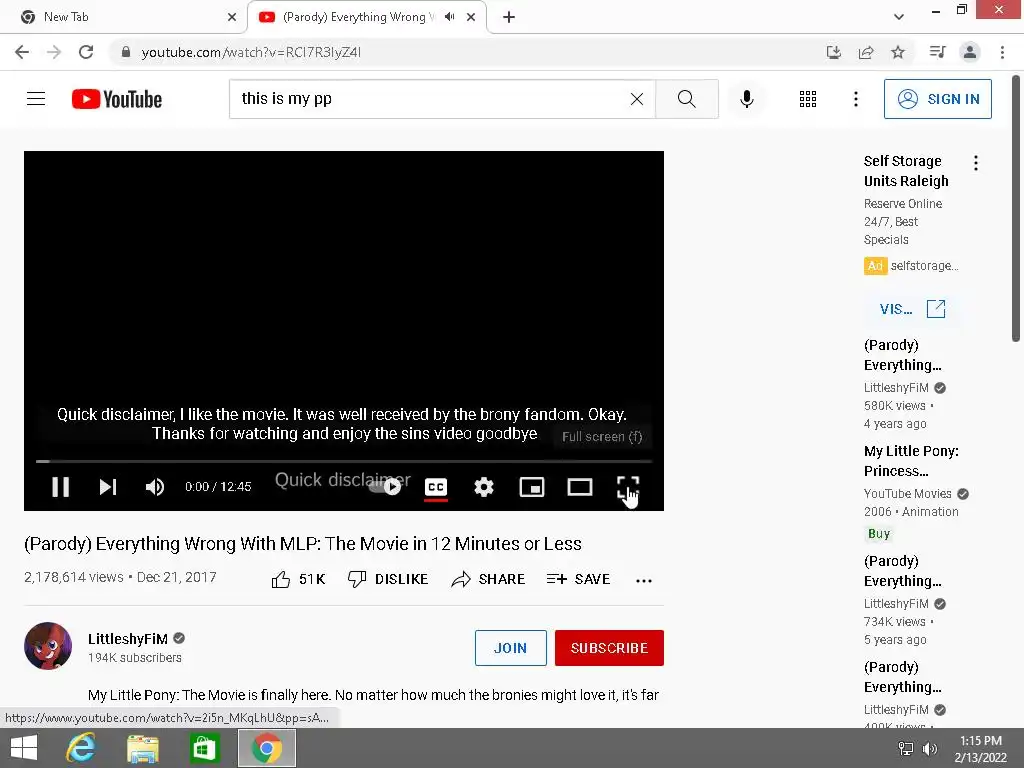The height and width of the screenshot is (768, 1024).
Task: View site info lock icon
Action: click(126, 52)
